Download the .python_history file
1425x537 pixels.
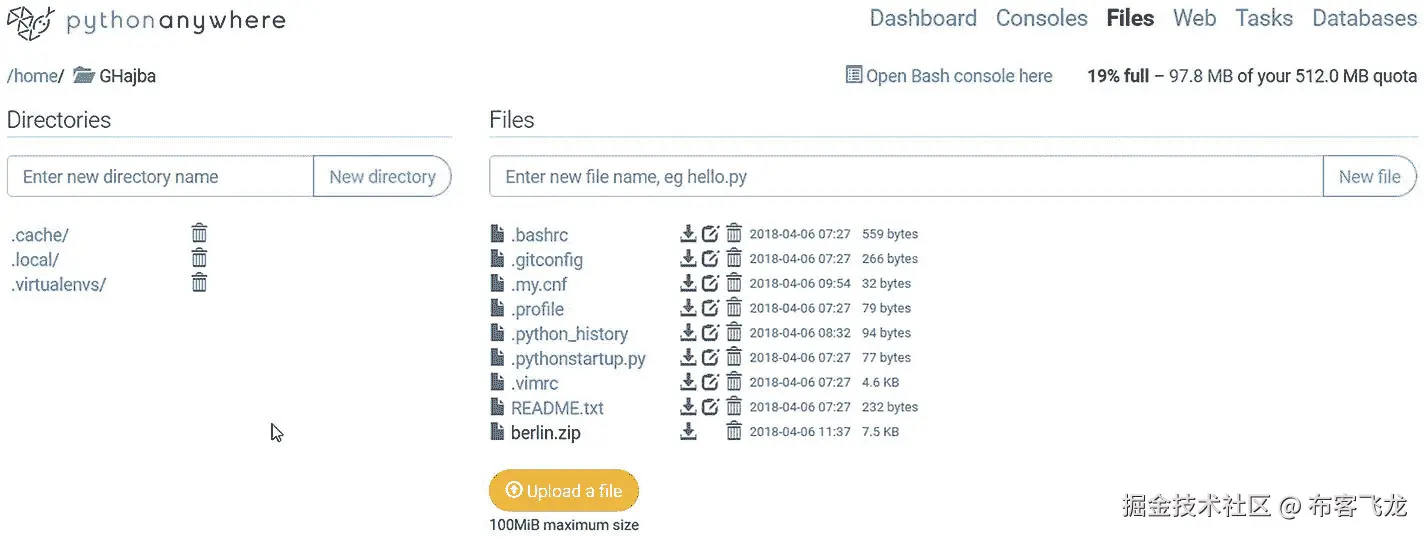(688, 333)
